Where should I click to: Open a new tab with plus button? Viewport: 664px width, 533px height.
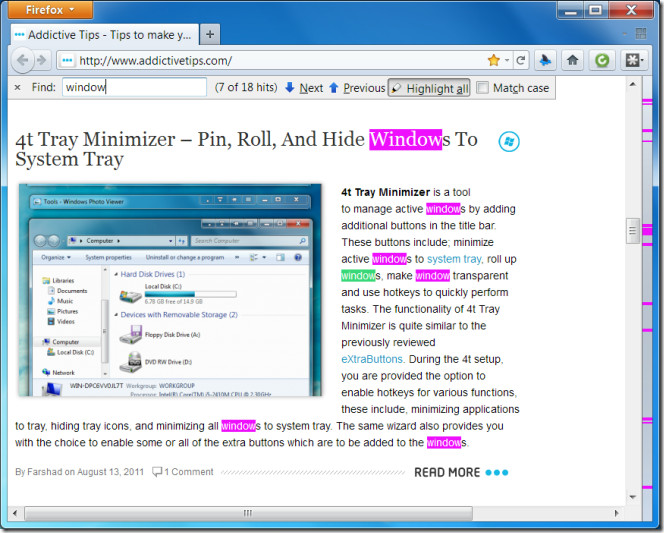210,35
